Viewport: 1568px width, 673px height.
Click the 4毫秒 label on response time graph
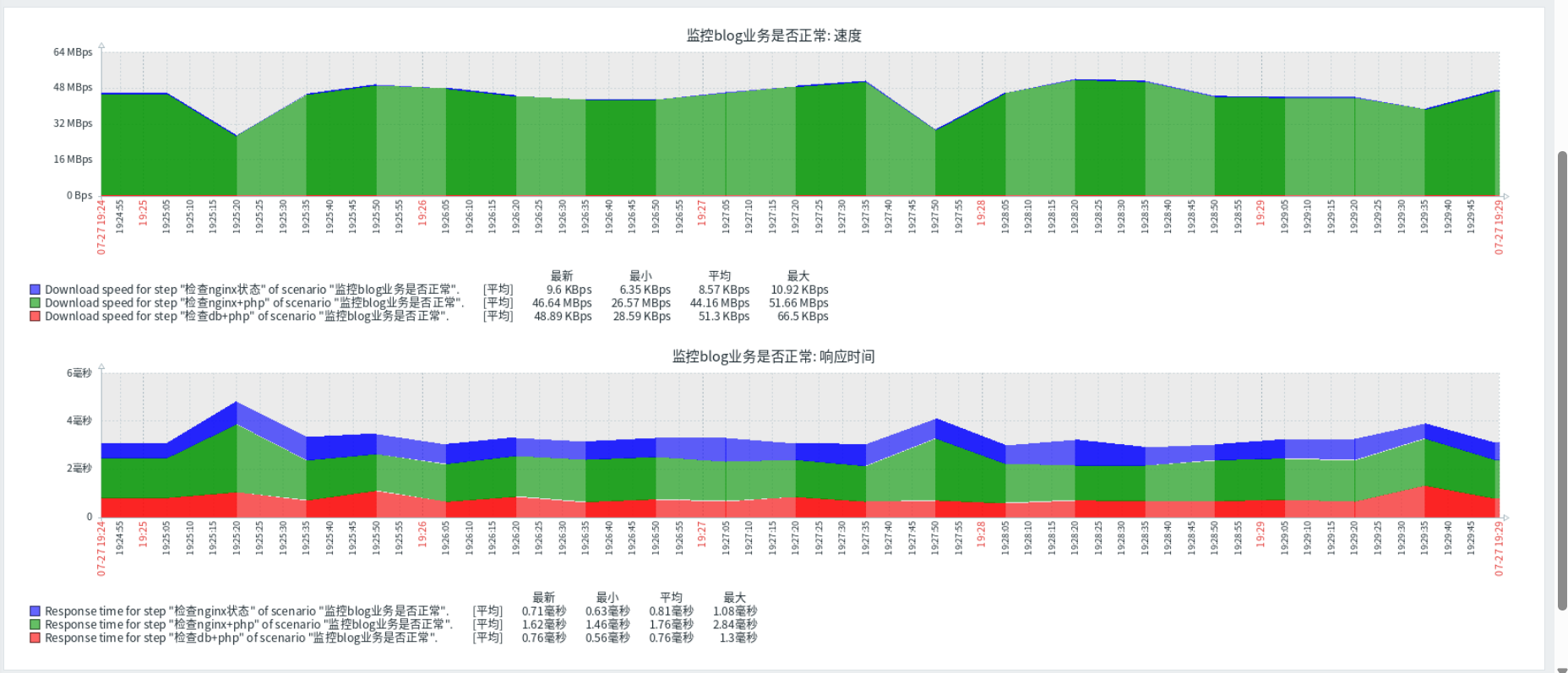coord(79,421)
